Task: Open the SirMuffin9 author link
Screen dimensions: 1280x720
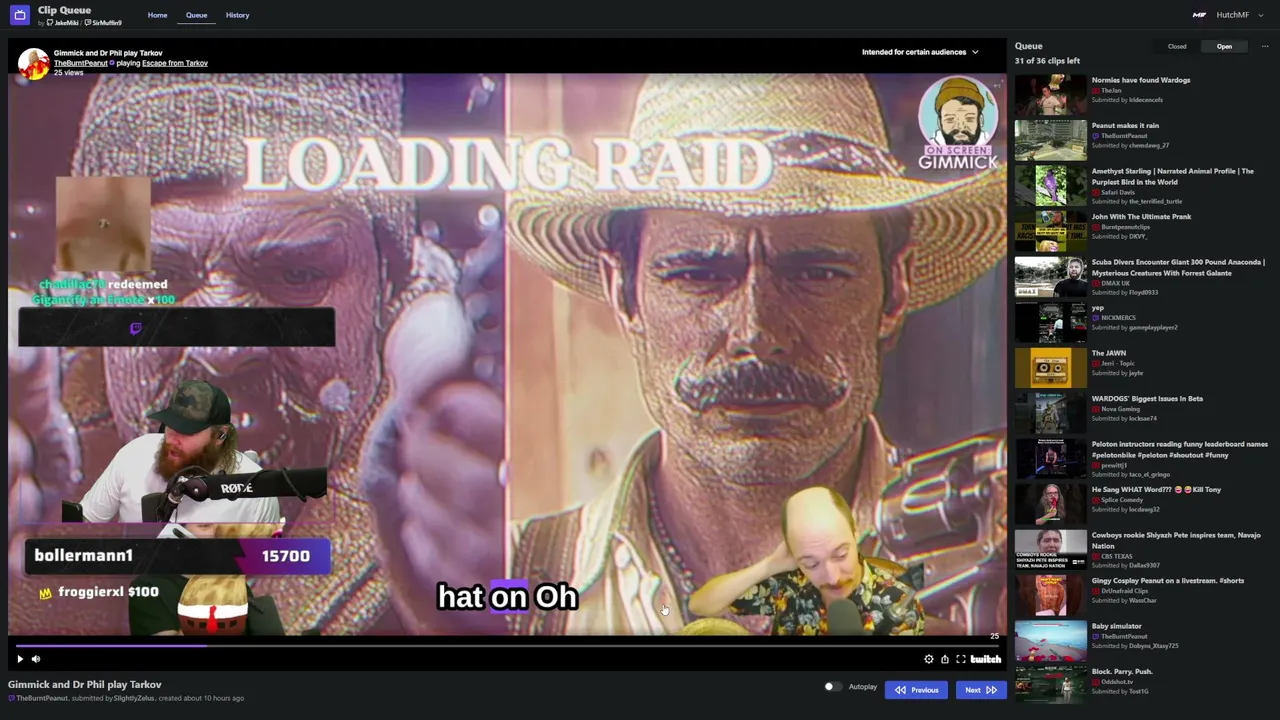Action: point(104,23)
